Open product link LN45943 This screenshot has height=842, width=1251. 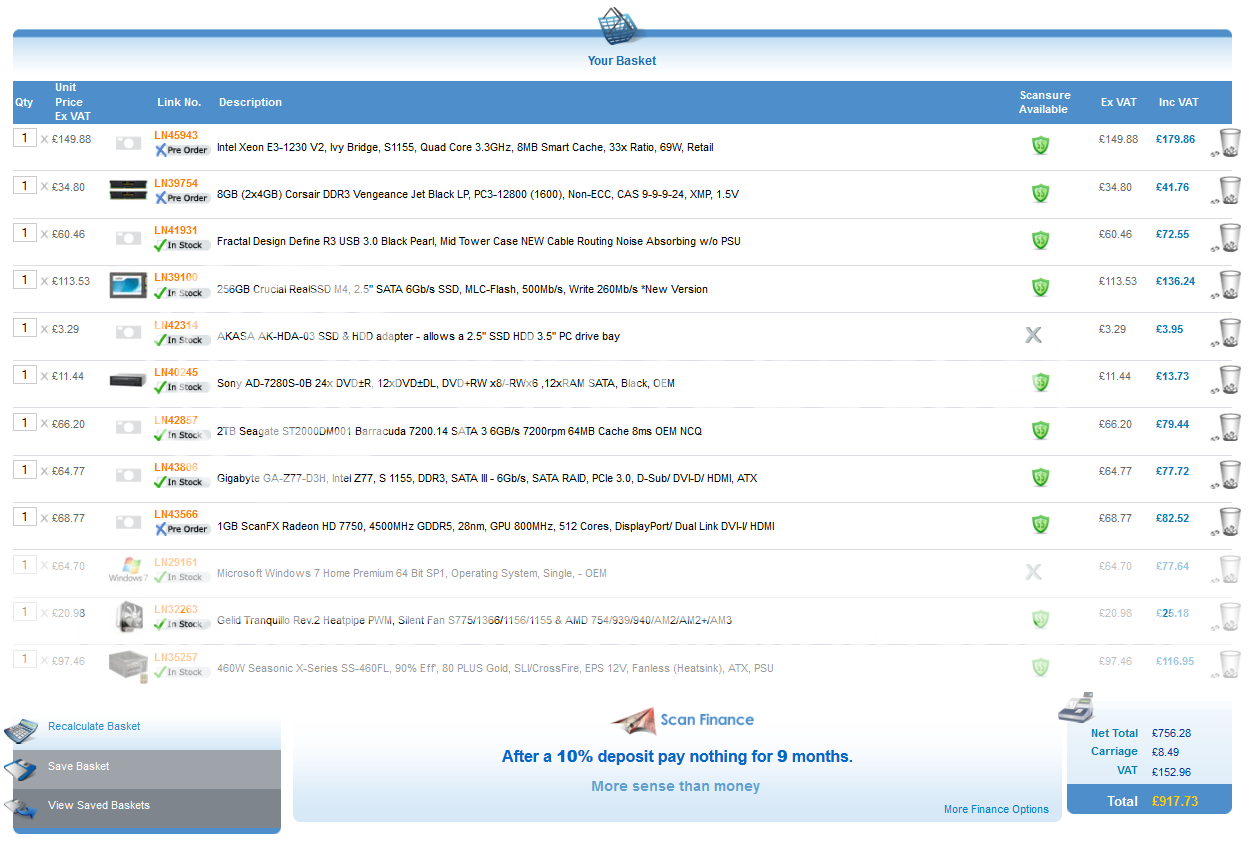tap(176, 135)
